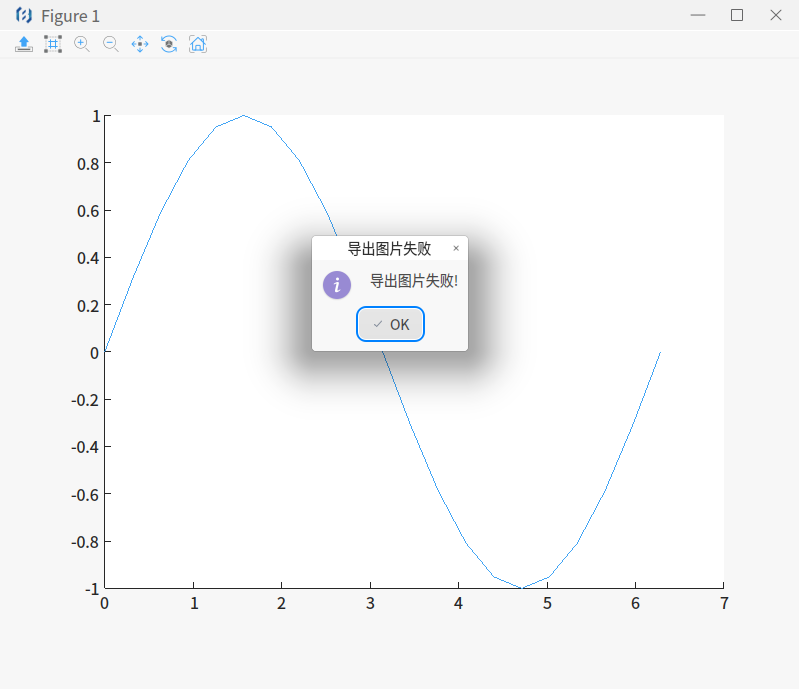Click the export figure icon in toolbar
799x689 pixels.
pos(24,44)
